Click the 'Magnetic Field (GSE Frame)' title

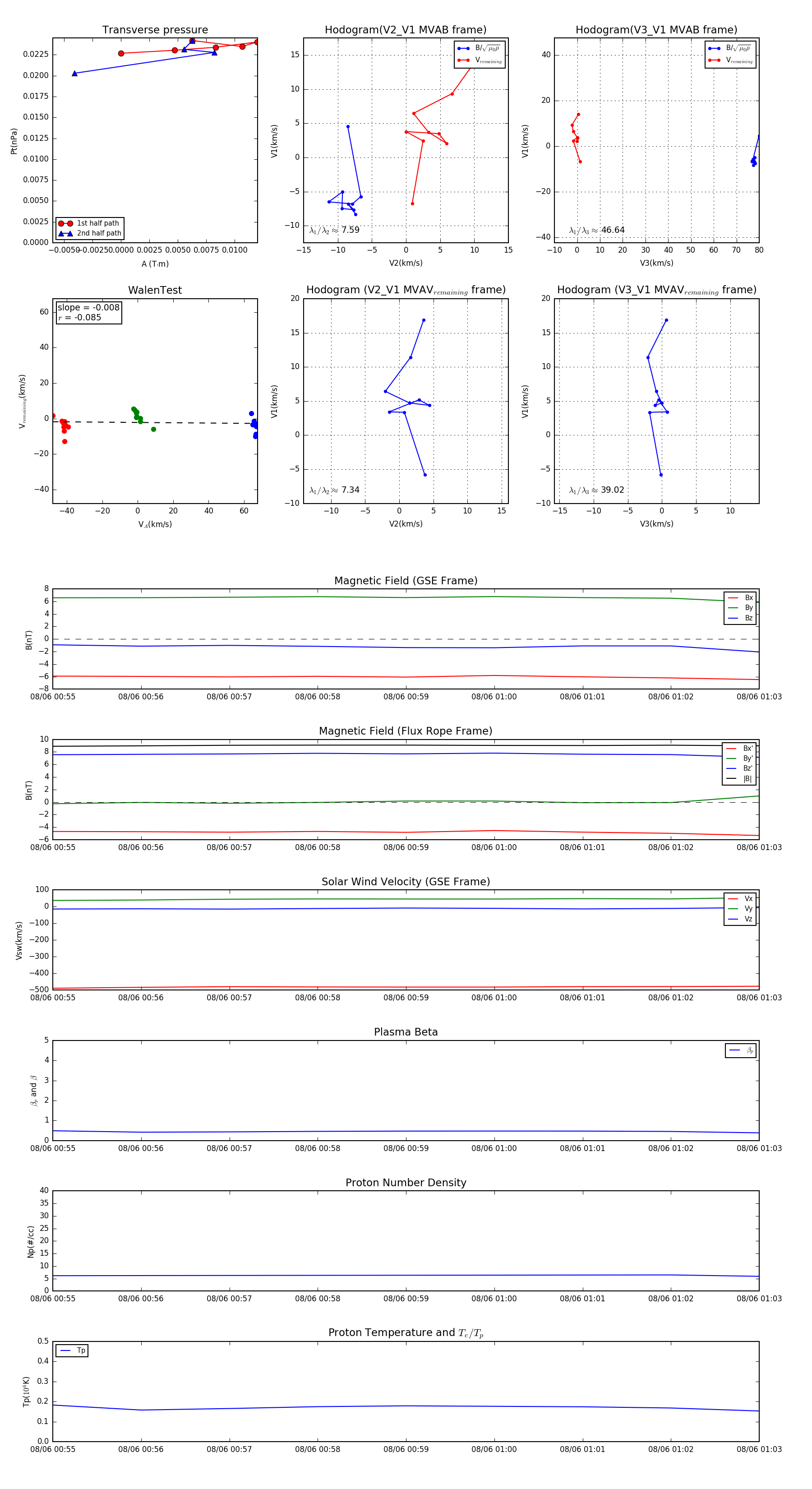tap(406, 581)
